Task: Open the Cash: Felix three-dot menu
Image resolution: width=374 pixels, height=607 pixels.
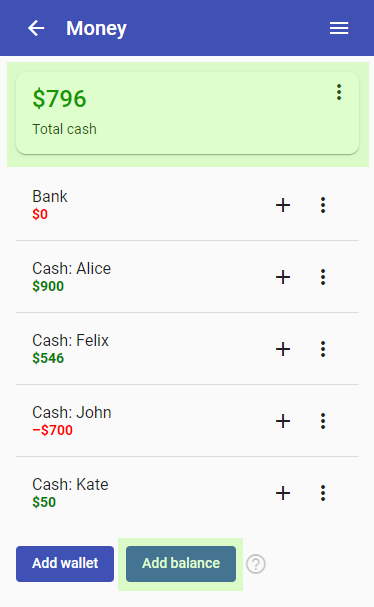Action: click(323, 349)
